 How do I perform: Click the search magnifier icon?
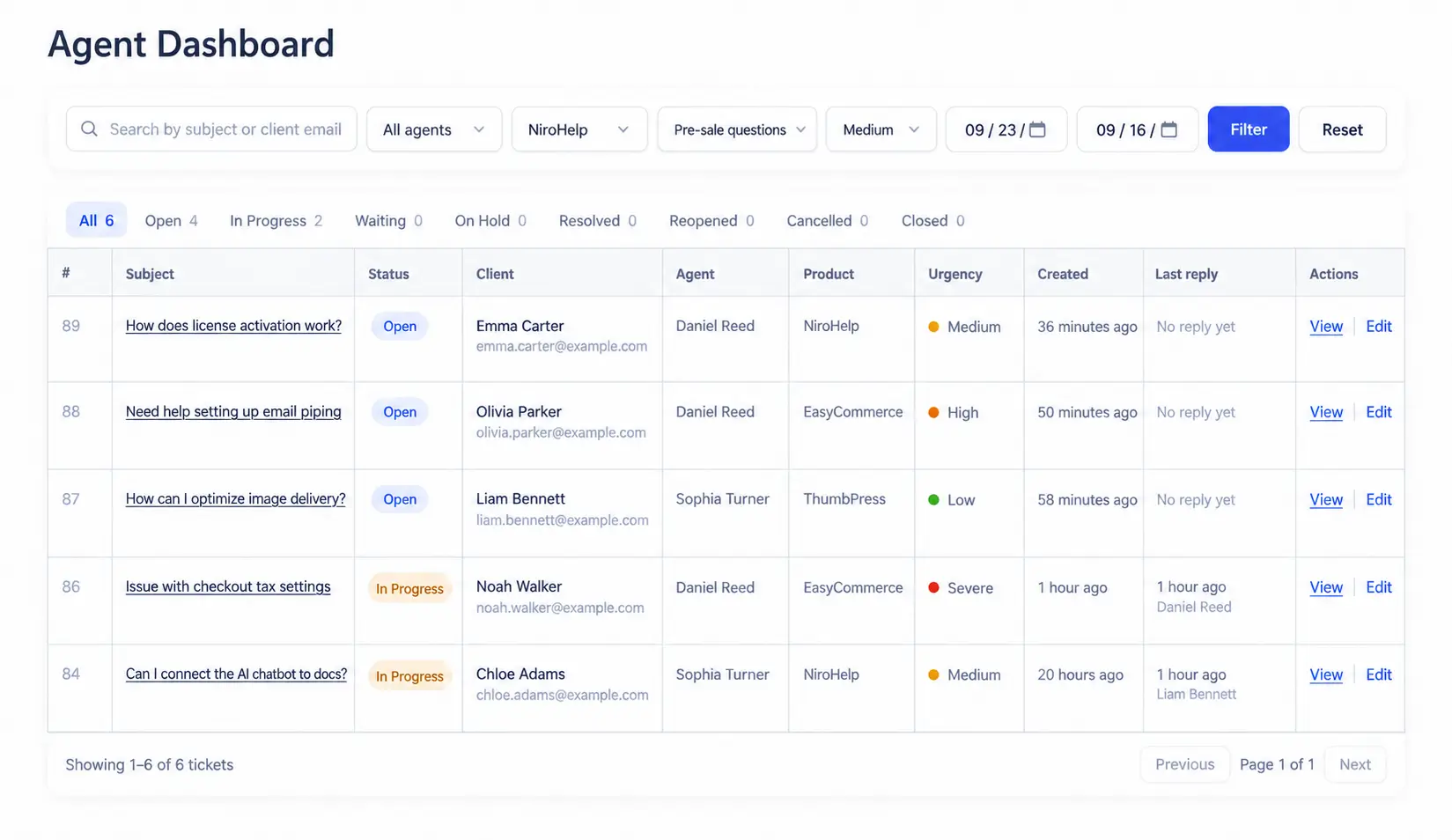coord(89,129)
